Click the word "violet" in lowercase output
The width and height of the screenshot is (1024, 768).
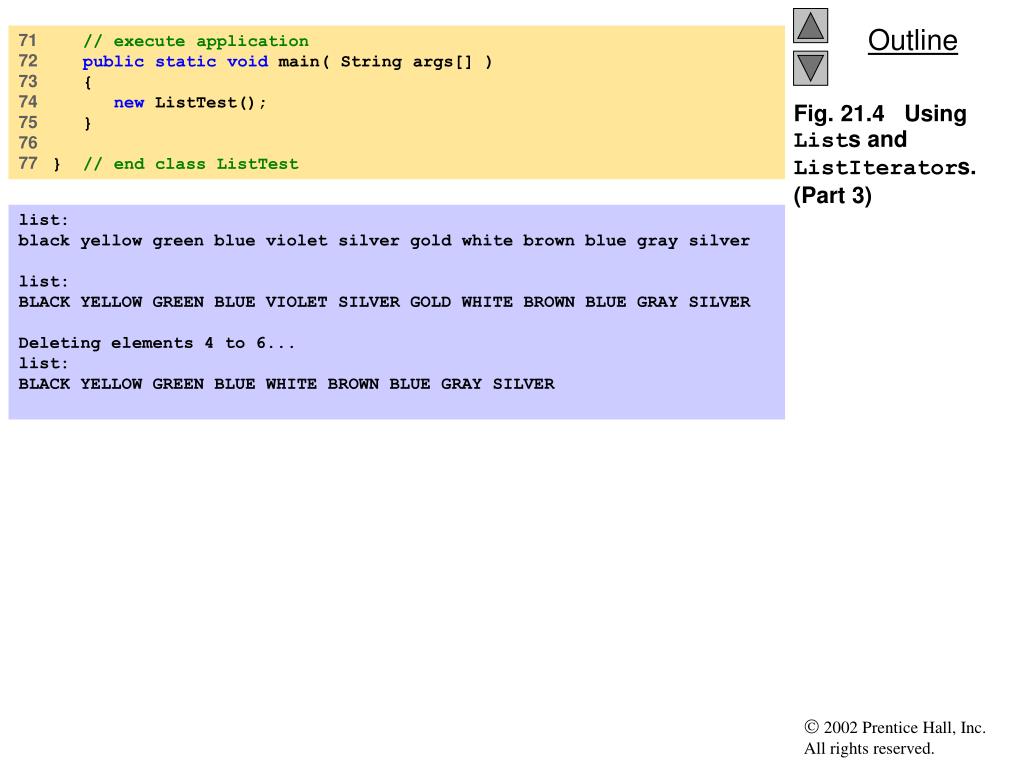click(x=296, y=241)
